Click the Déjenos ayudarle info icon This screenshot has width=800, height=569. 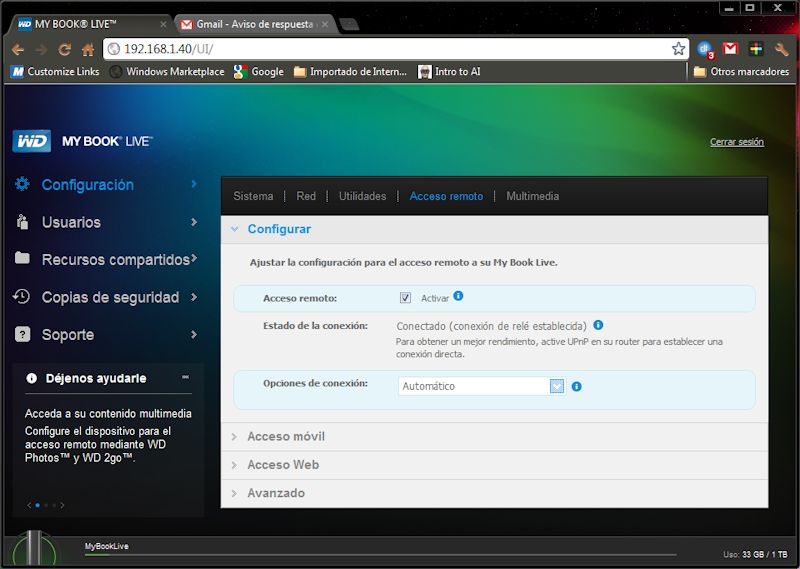click(x=32, y=379)
